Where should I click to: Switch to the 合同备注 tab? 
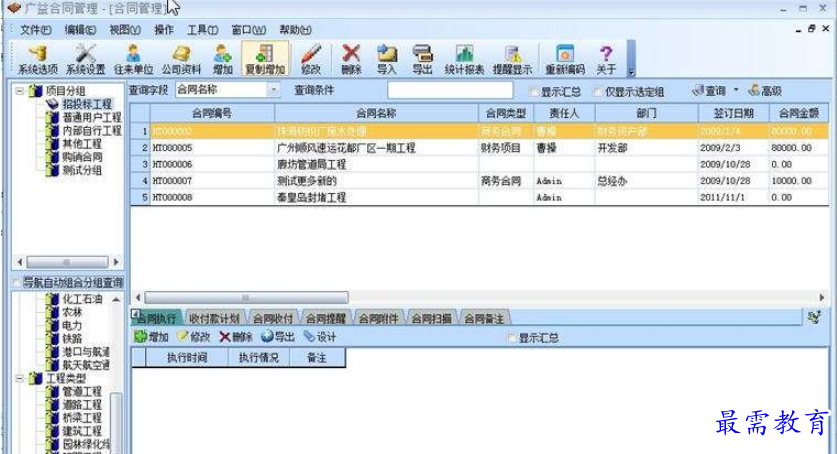click(484, 318)
